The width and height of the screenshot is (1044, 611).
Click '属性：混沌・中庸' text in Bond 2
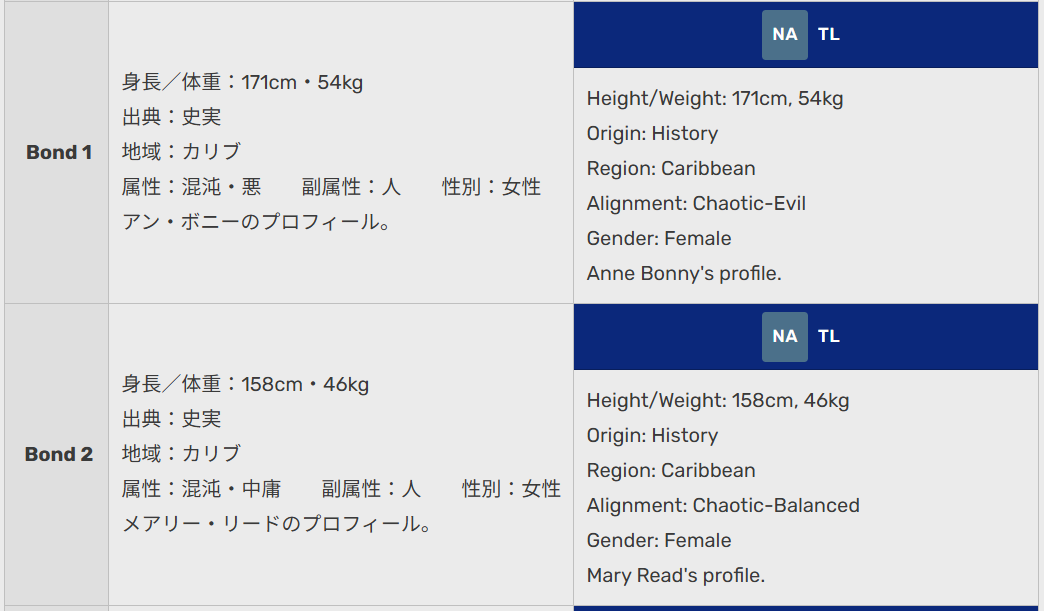click(x=202, y=489)
